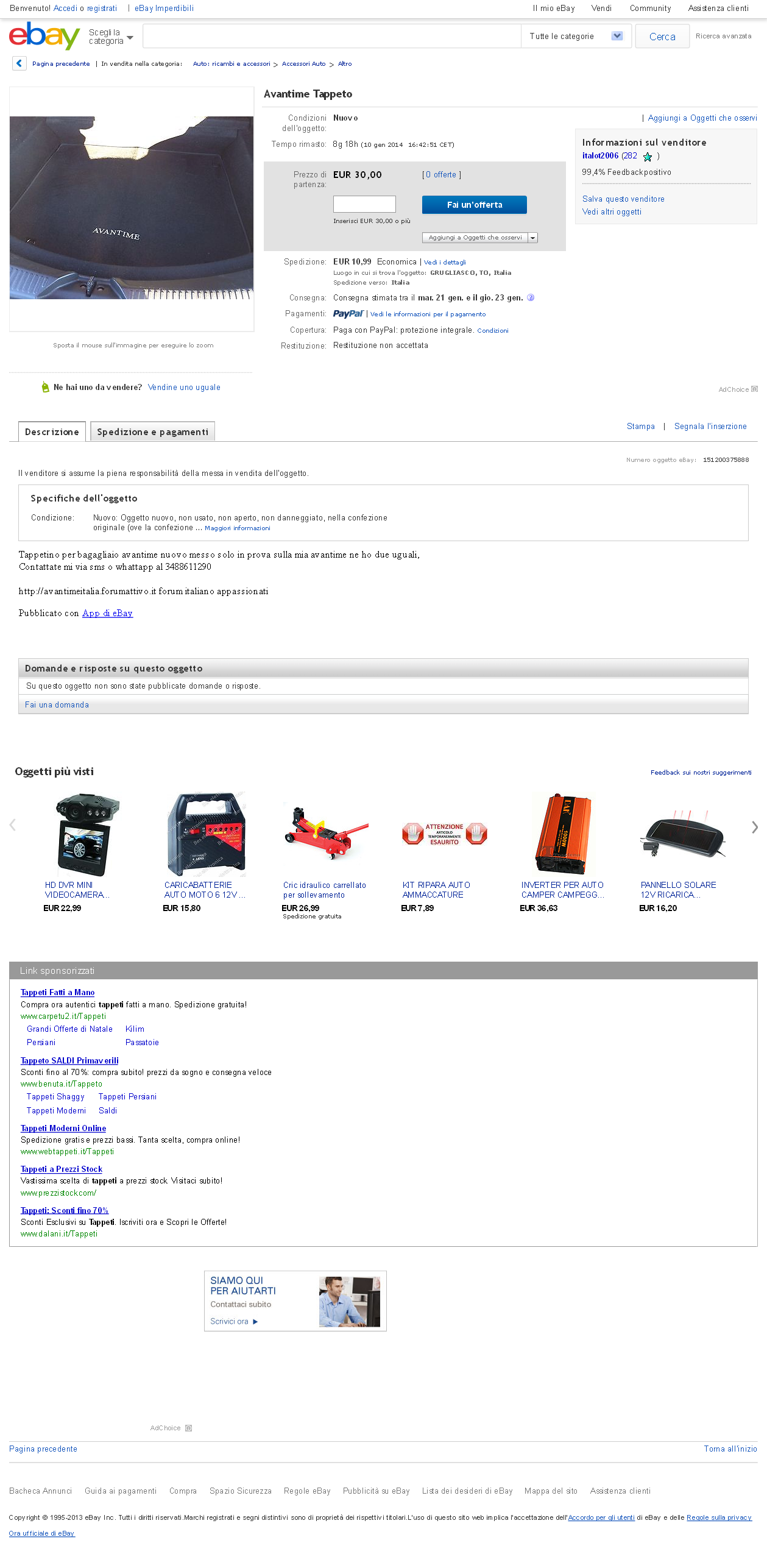Show next items in Oggetti più visti carousel
The image size is (767, 1568).
click(x=755, y=827)
